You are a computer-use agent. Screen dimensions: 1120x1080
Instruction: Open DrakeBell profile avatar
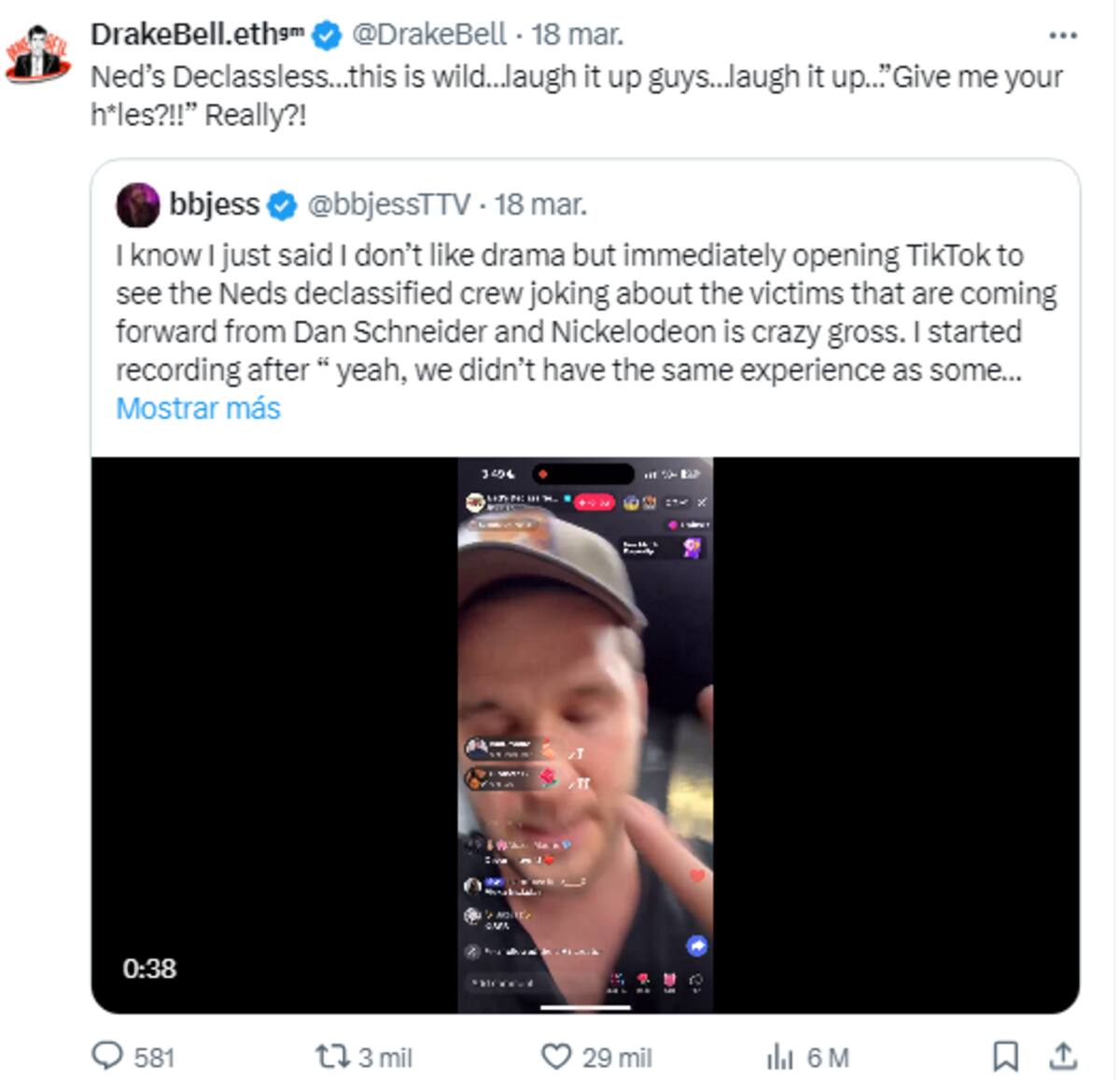[38, 54]
